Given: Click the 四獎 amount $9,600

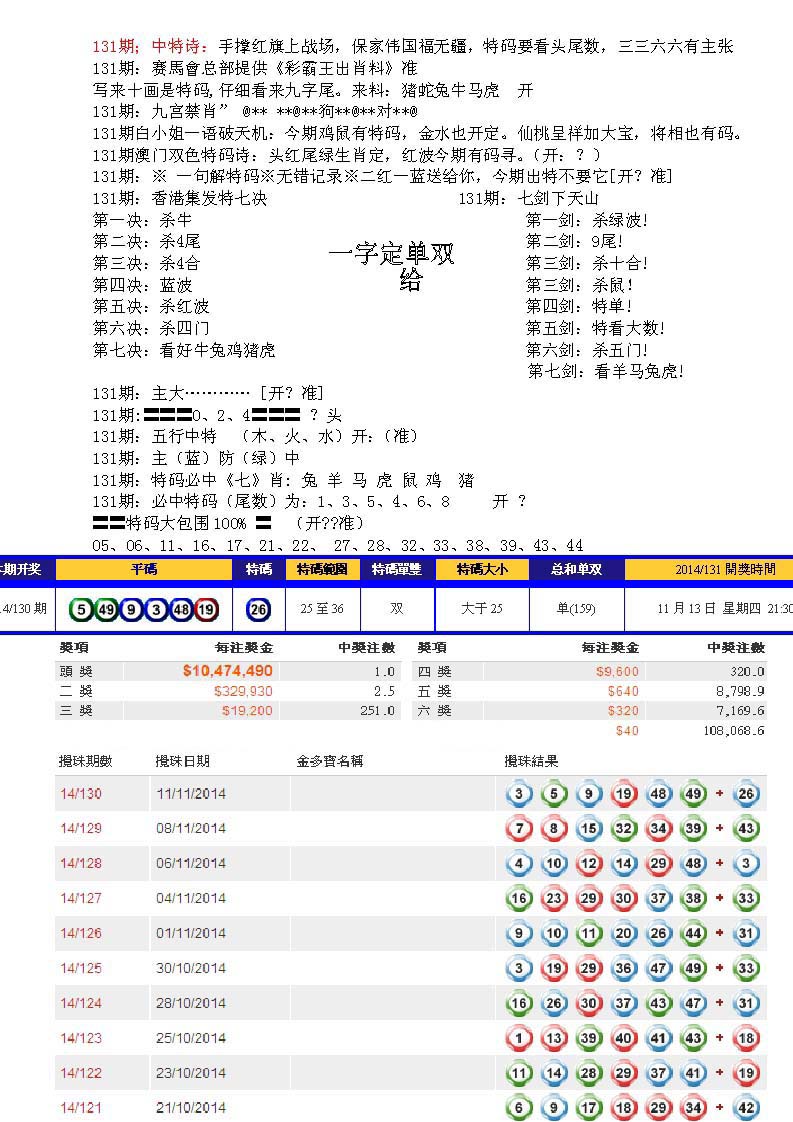Looking at the screenshot, I should (x=617, y=671).
